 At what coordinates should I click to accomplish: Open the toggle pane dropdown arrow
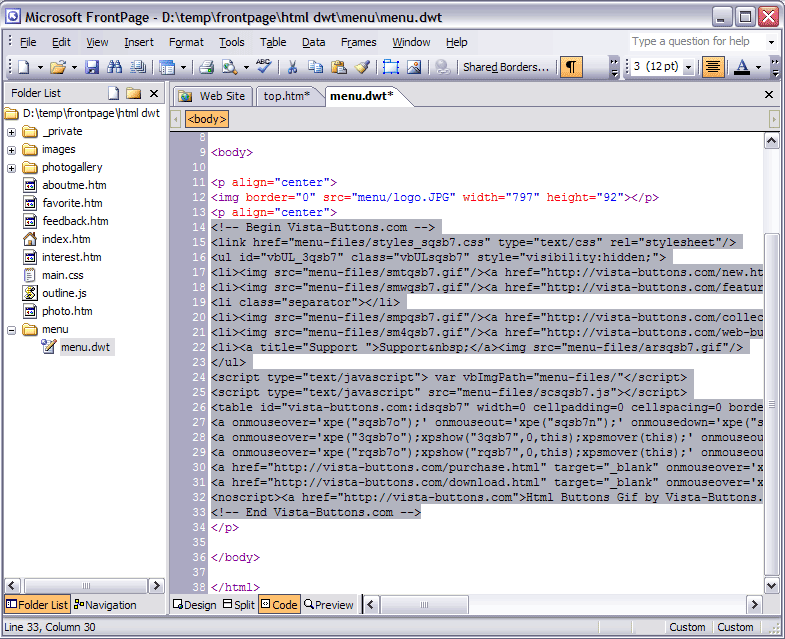[x=183, y=67]
